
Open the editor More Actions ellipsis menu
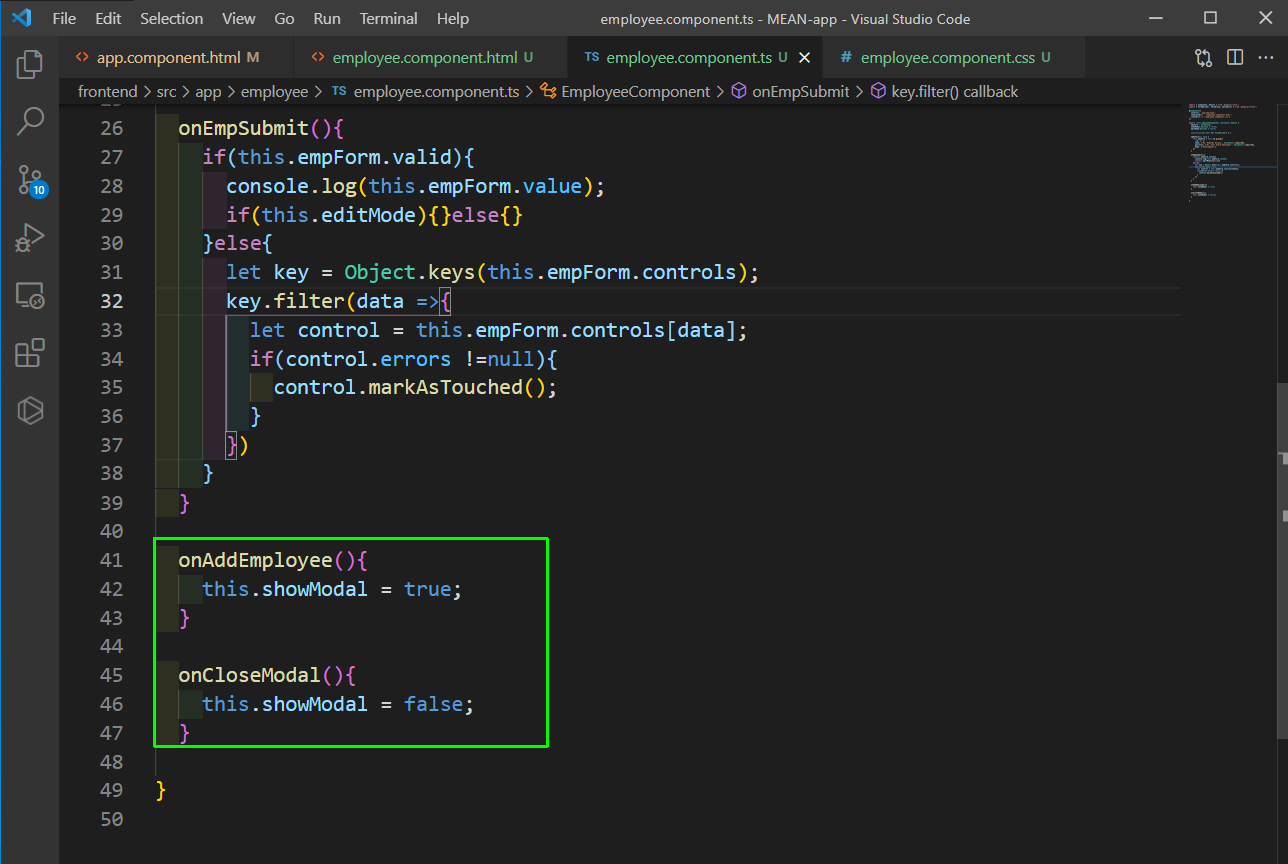point(1265,58)
